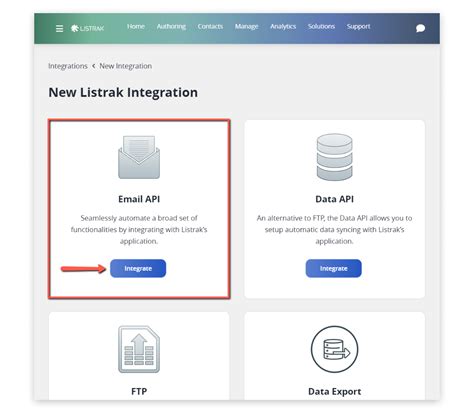Open the hamburger navigation menu
Image resolution: width=474 pixels, height=413 pixels.
59,29
